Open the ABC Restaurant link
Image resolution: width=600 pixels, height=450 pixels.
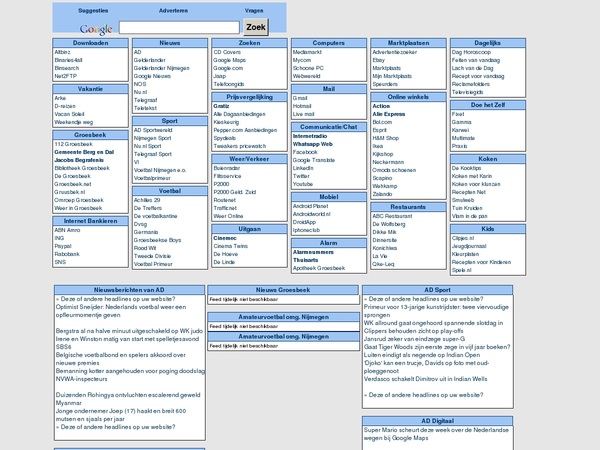[x=392, y=216]
